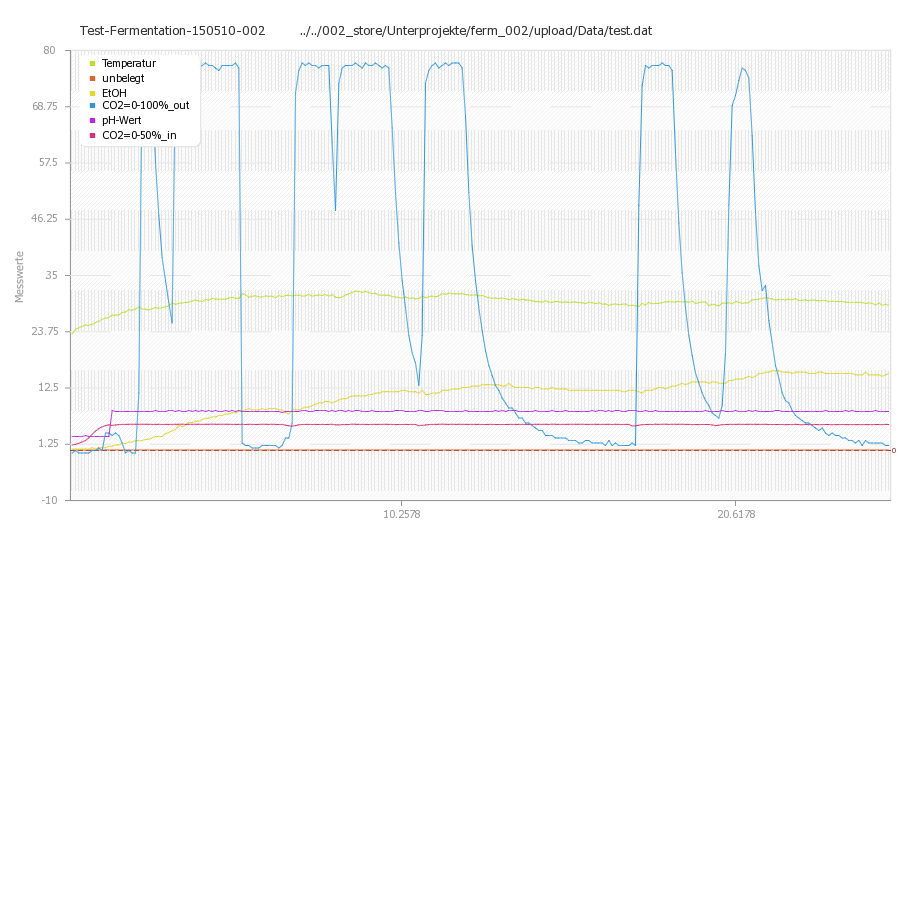Click the blue CO2=0-100%_out legend square
The height and width of the screenshot is (900, 900).
click(x=92, y=105)
